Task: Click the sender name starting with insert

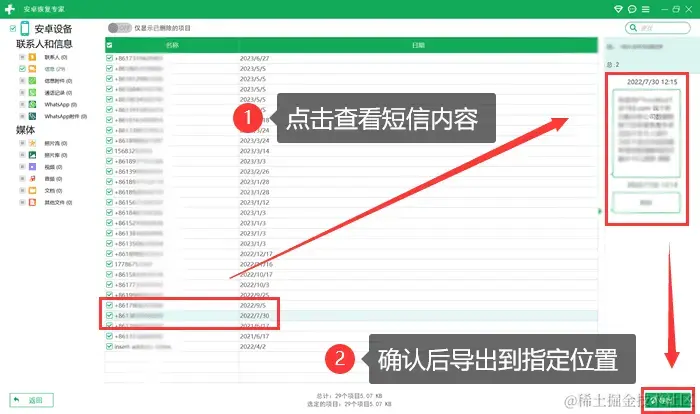Action: pos(143,347)
